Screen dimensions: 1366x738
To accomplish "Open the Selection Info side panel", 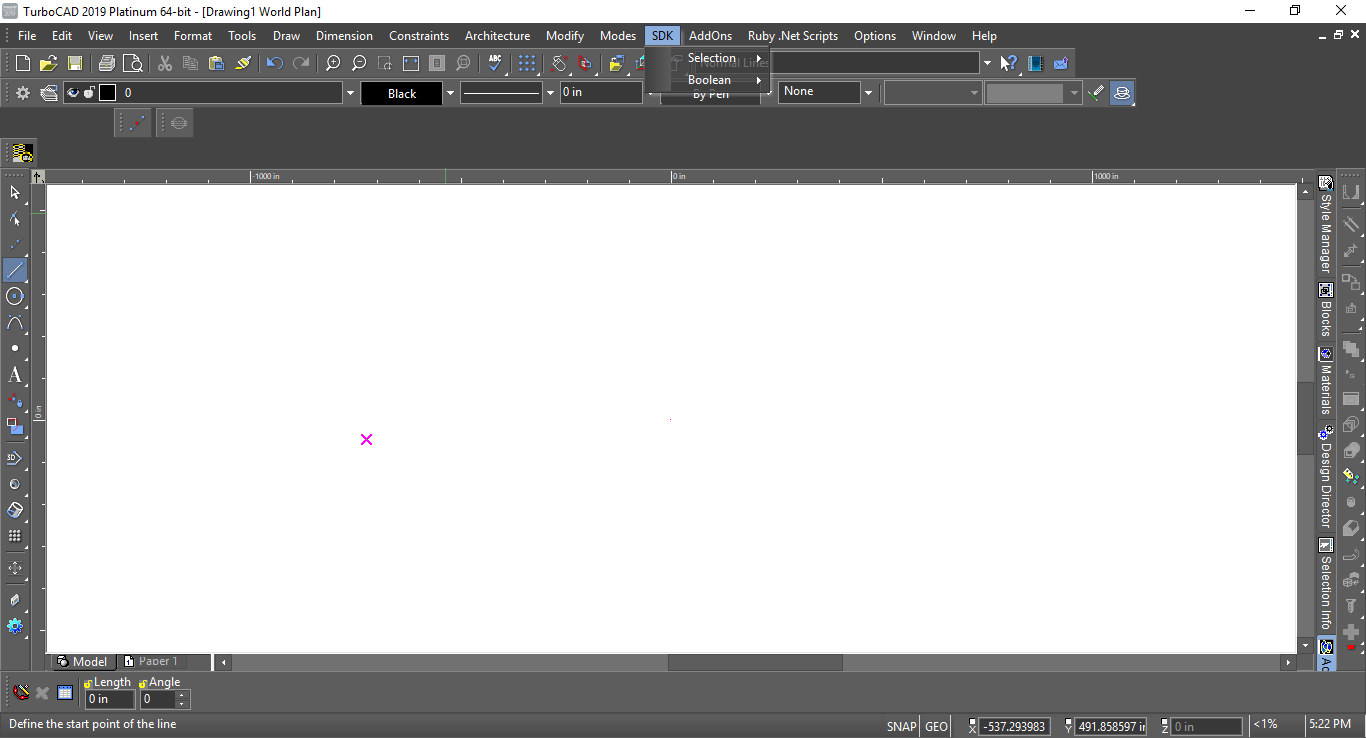I will point(1326,585).
